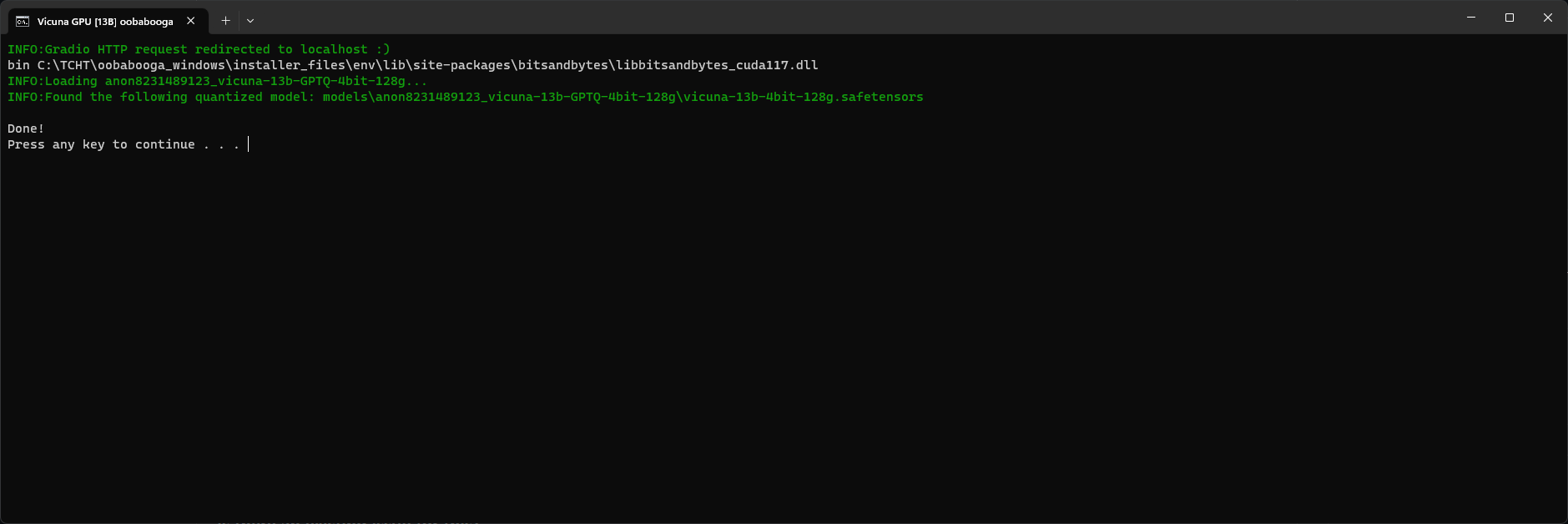Maximize the terminal window

click(1510, 17)
